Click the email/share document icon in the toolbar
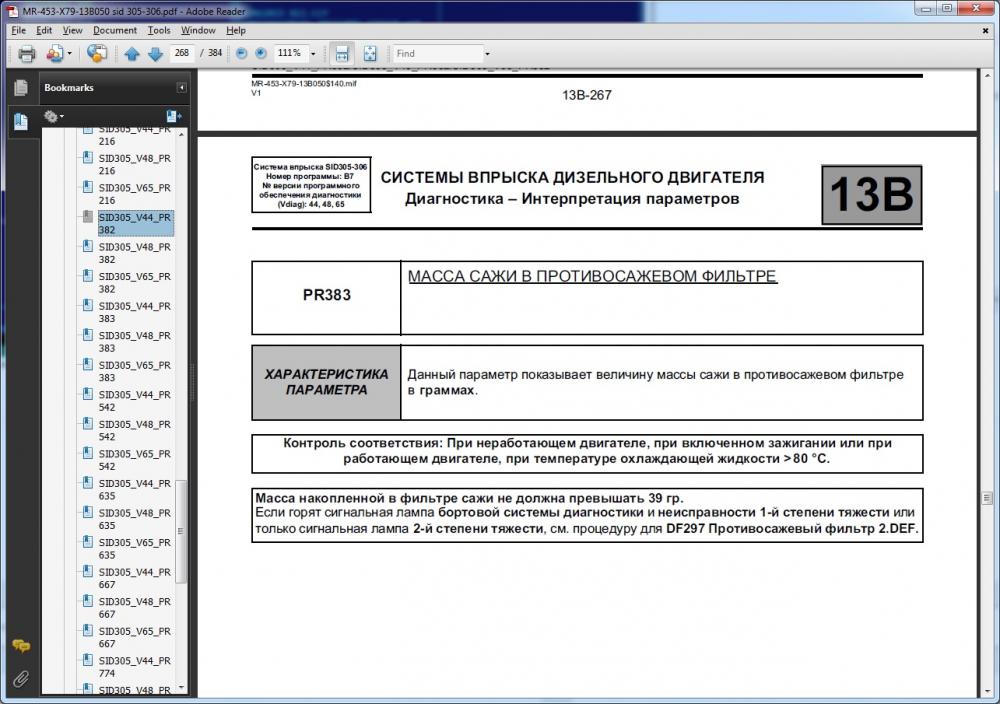Image resolution: width=1000 pixels, height=704 pixels. (x=54, y=54)
